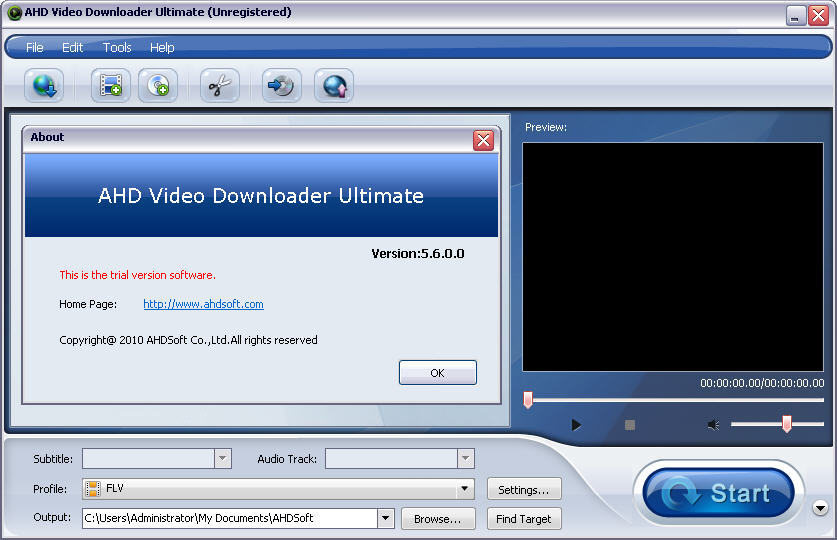Image resolution: width=837 pixels, height=540 pixels.
Task: Open the Edit menu
Action: tap(72, 47)
